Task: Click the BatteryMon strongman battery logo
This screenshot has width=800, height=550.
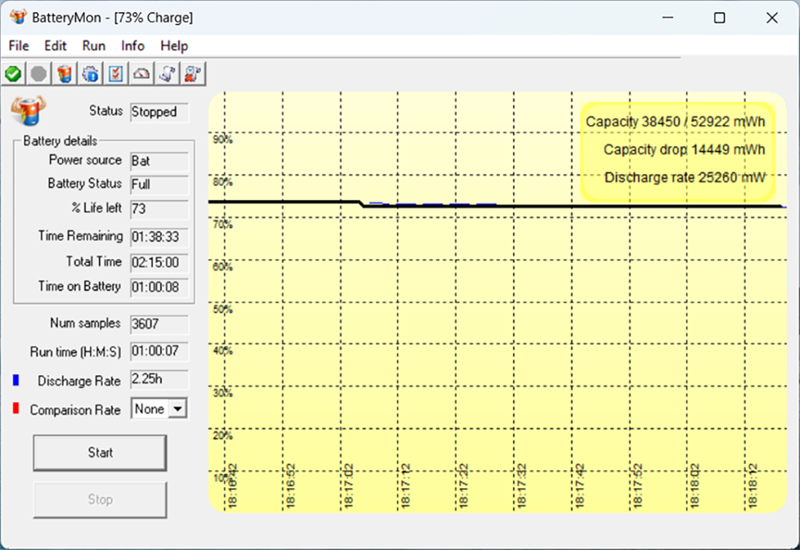Action: point(29,110)
